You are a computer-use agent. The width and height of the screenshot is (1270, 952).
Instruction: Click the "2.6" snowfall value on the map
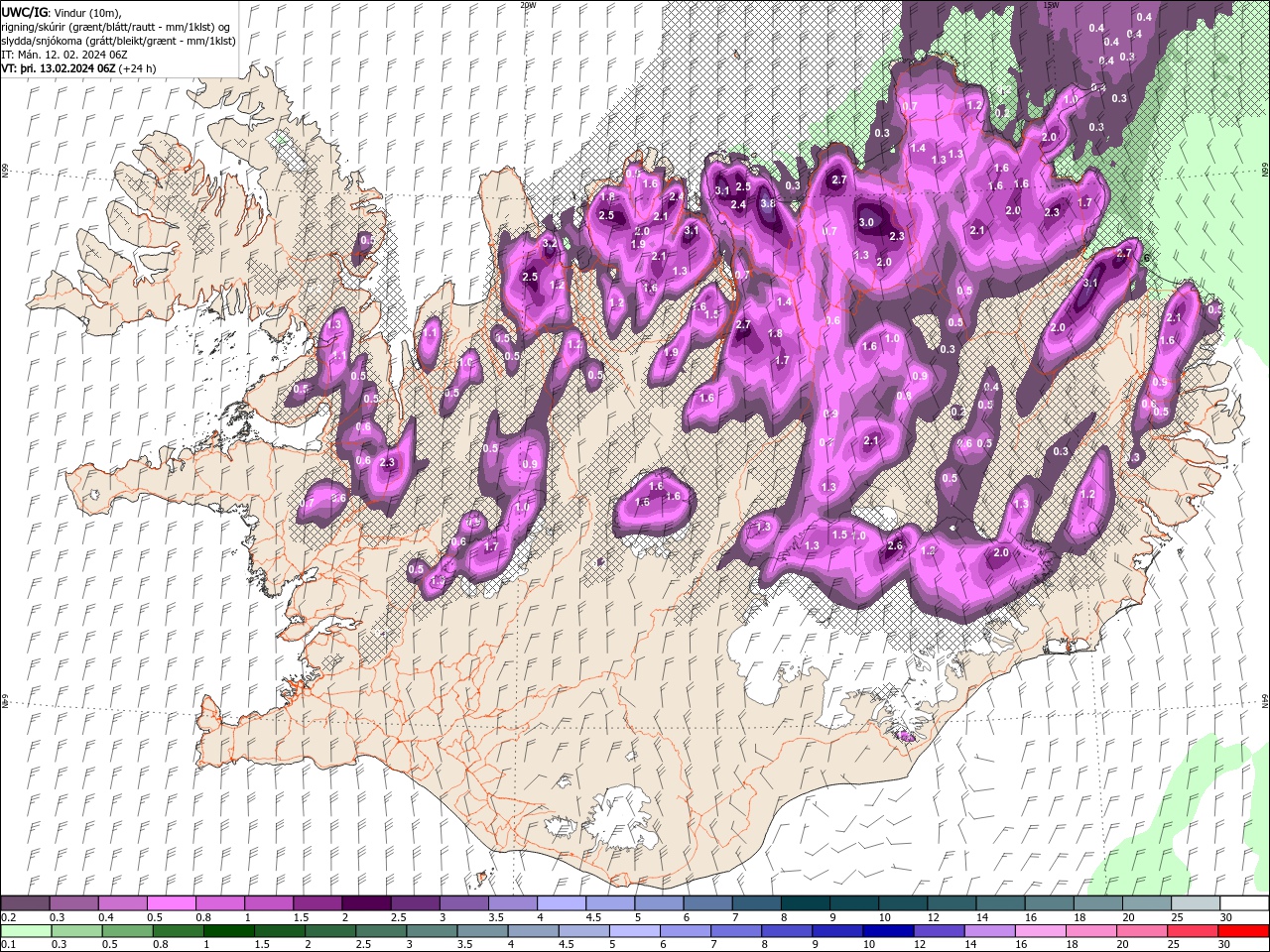(895, 545)
